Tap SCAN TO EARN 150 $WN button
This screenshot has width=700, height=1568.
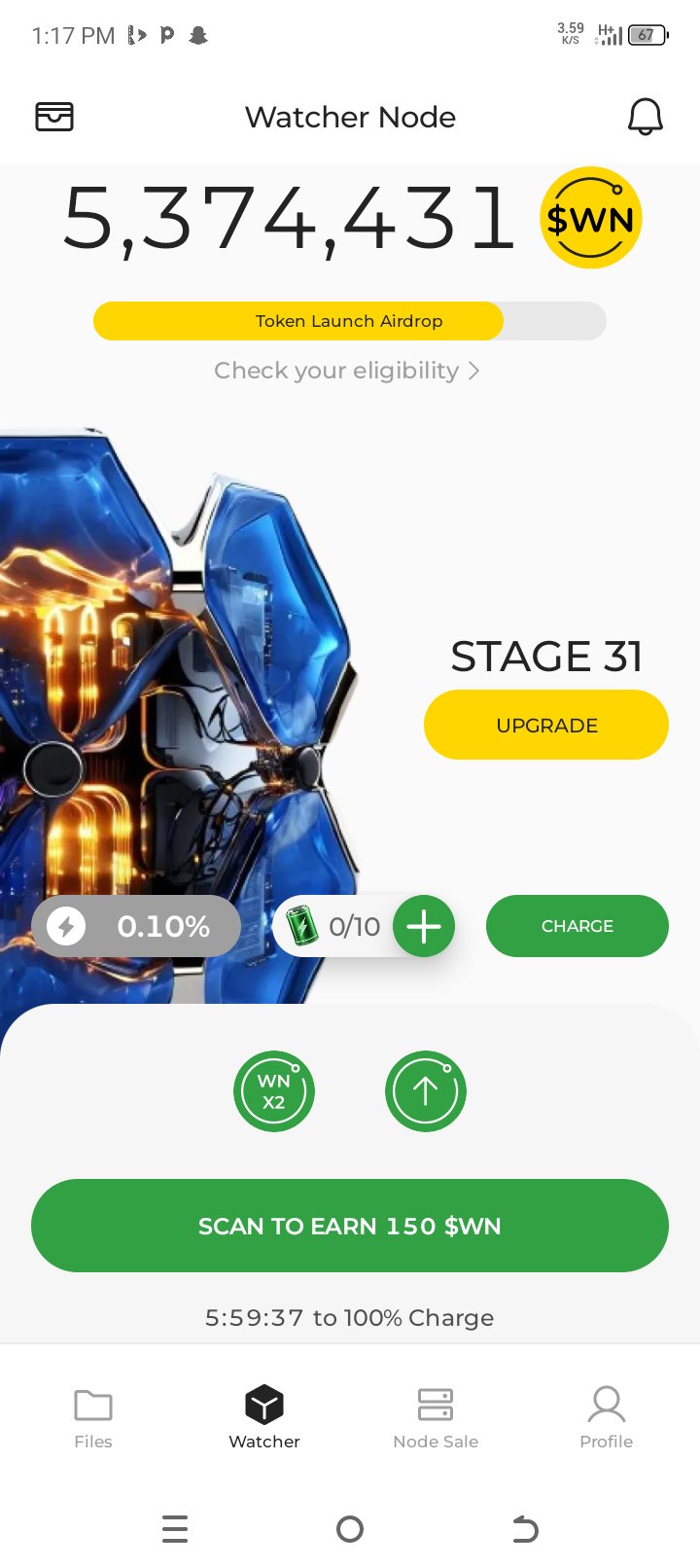pos(350,1226)
